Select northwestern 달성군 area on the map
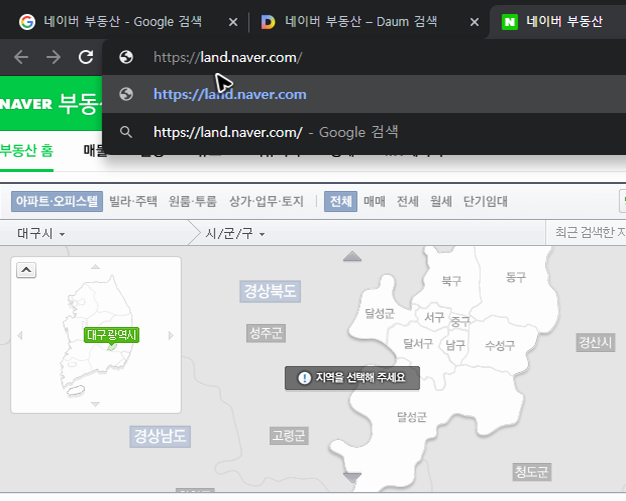626x501 pixels. tap(380, 313)
